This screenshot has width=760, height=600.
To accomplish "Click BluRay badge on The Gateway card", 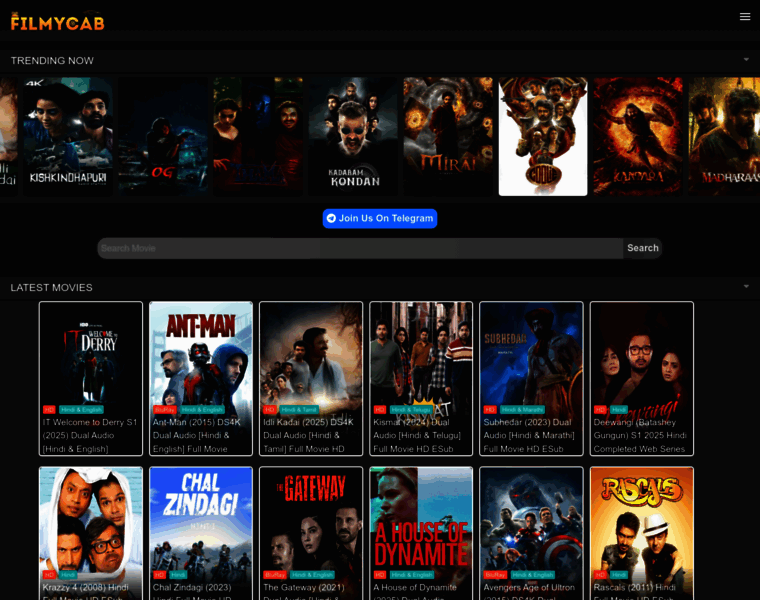I will 274,575.
